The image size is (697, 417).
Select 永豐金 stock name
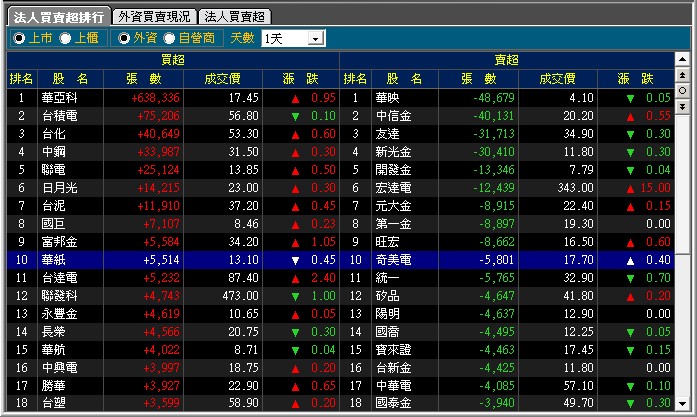point(60,314)
